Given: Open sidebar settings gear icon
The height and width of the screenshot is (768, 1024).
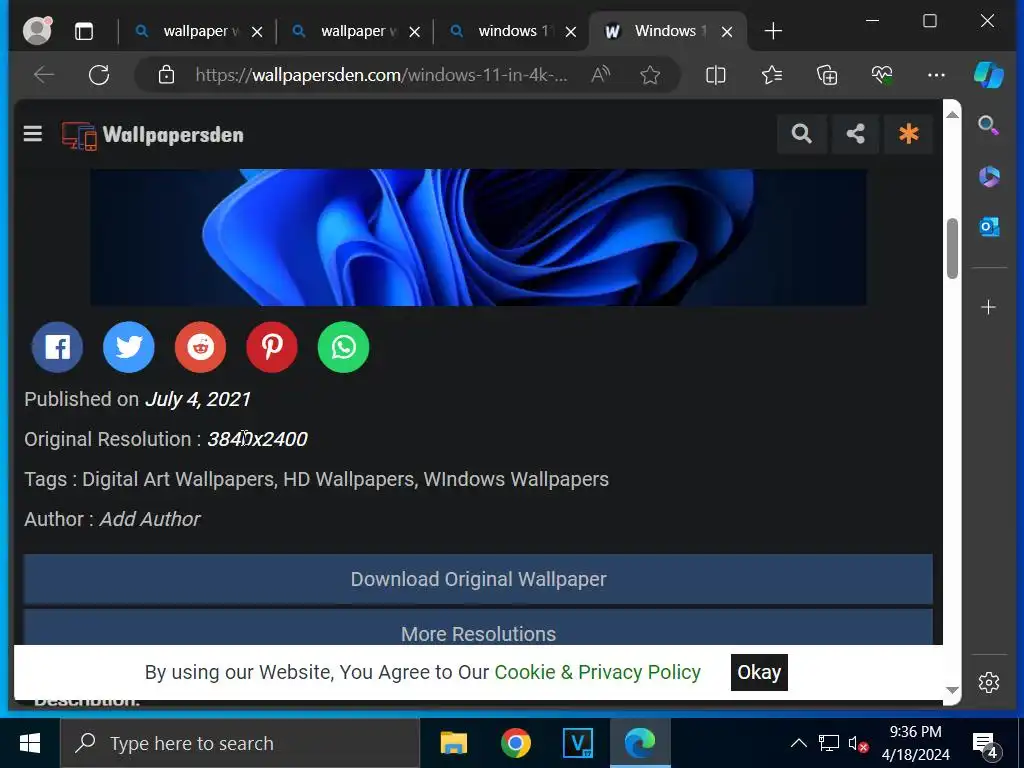Looking at the screenshot, I should (989, 682).
